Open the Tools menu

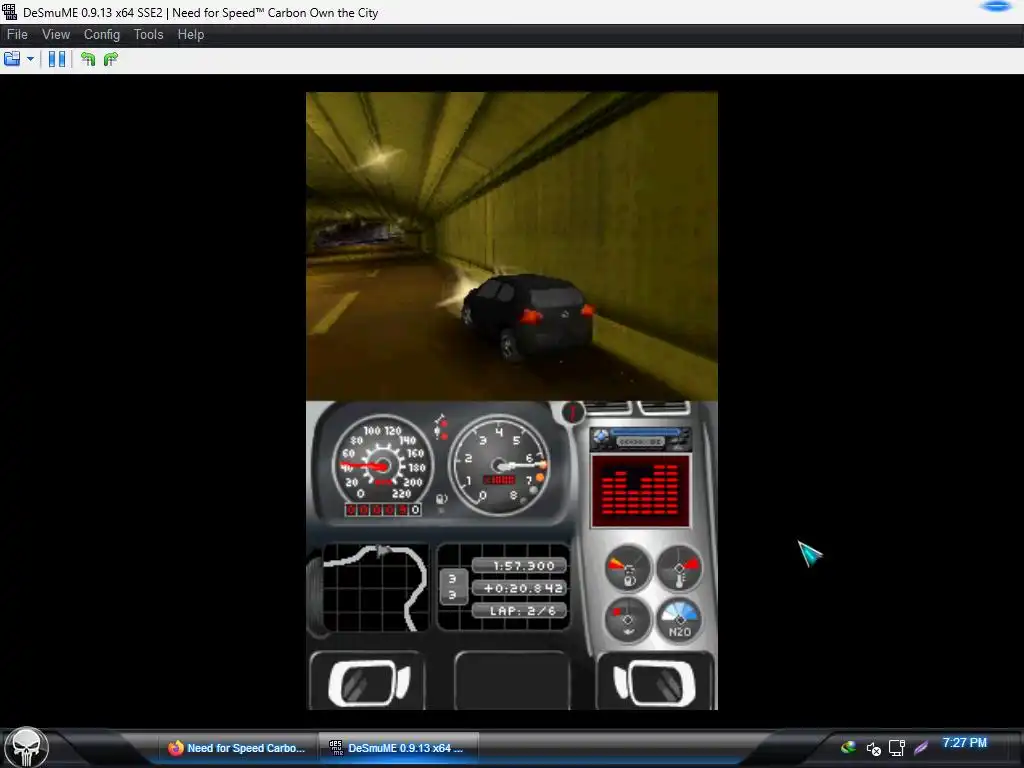pos(148,35)
